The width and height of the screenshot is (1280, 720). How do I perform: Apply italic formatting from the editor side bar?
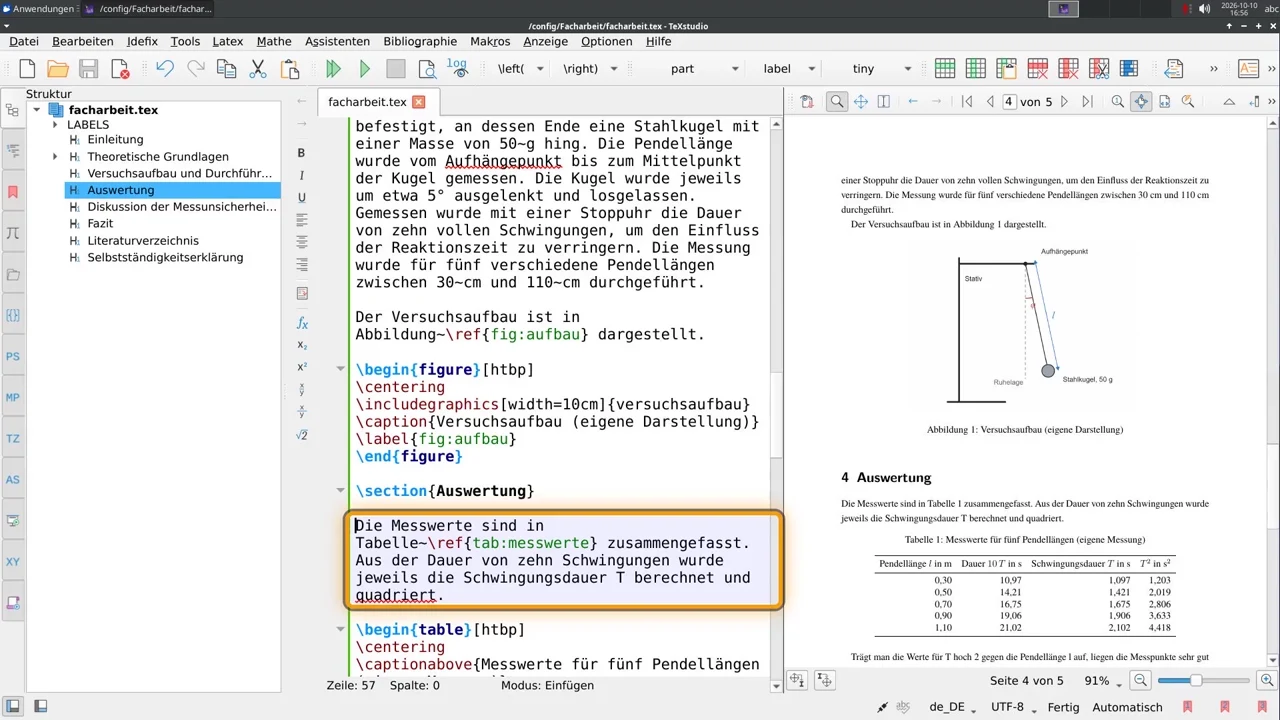point(302,175)
